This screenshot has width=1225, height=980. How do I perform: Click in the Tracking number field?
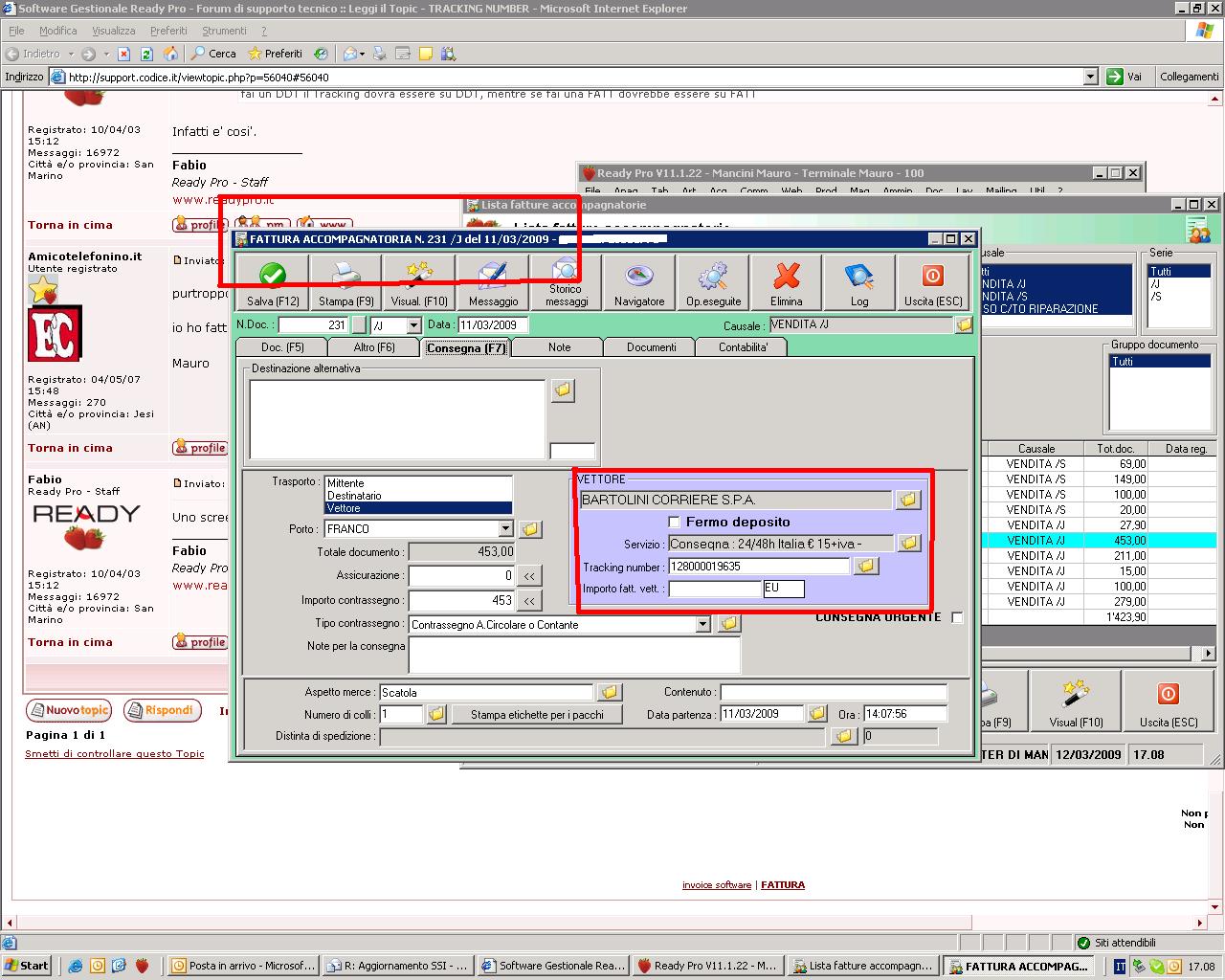tap(758, 567)
